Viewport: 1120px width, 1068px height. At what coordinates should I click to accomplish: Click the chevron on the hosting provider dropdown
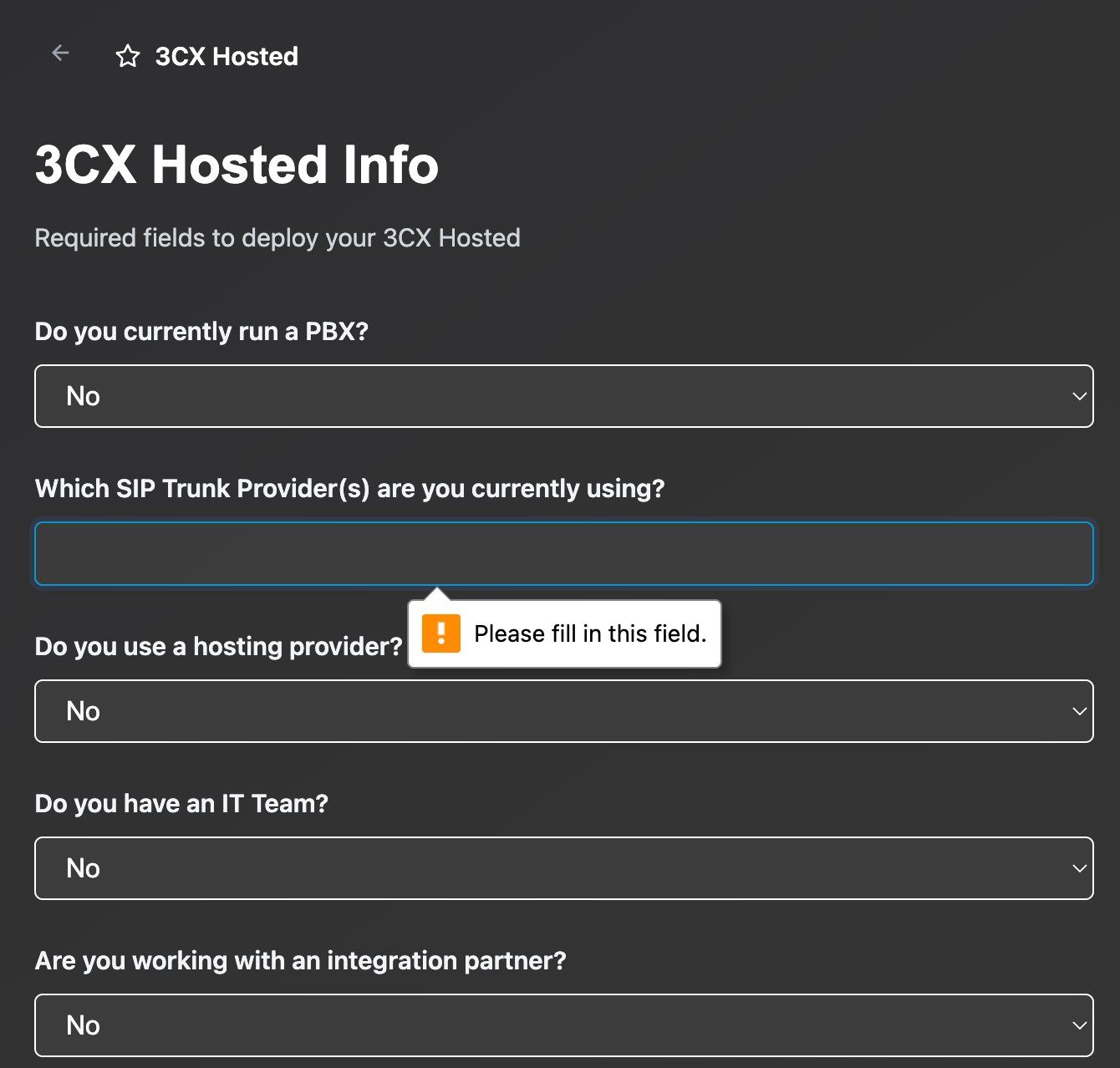coord(1081,711)
